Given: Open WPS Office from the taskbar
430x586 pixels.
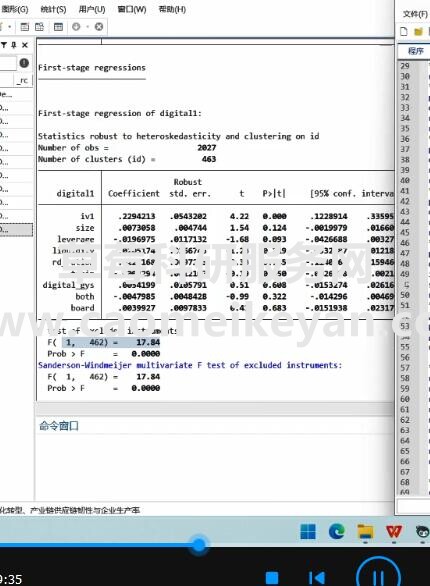Looking at the screenshot, I should 394,531.
